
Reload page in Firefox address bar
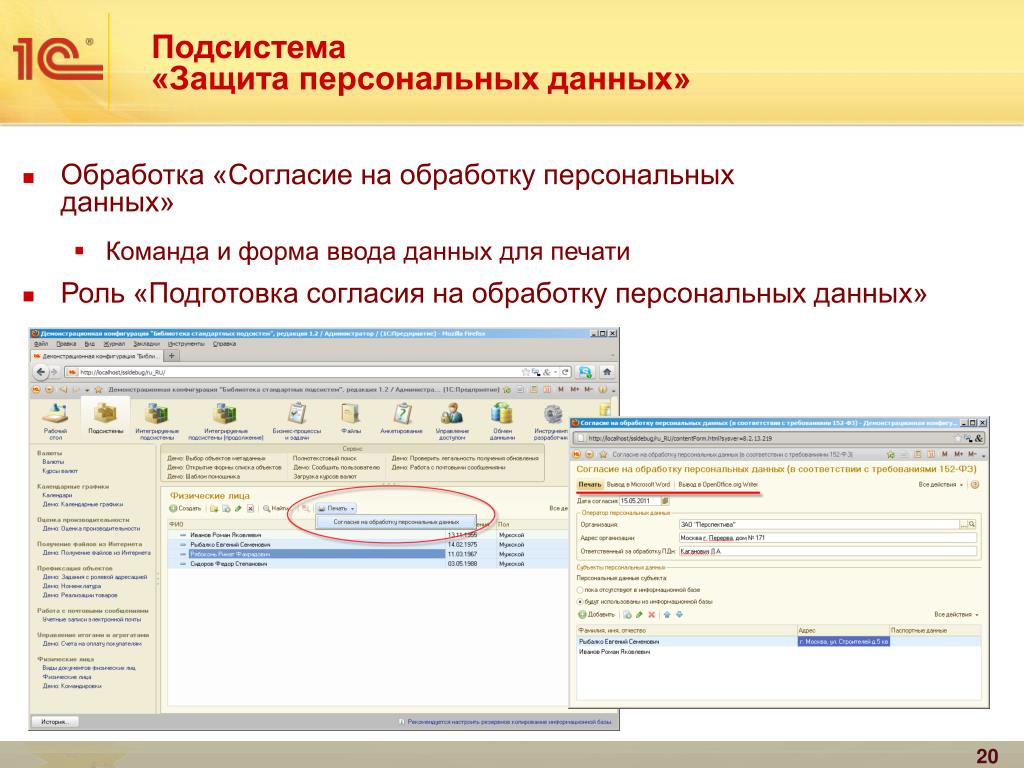coord(566,372)
